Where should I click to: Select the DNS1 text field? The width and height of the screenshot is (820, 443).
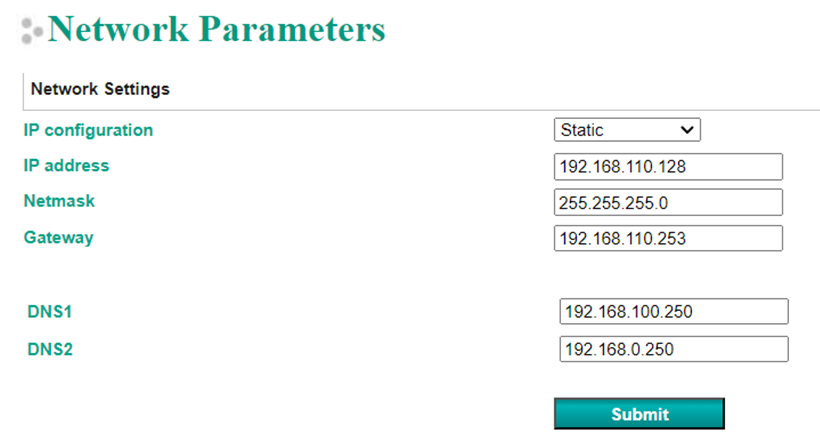pos(674,312)
